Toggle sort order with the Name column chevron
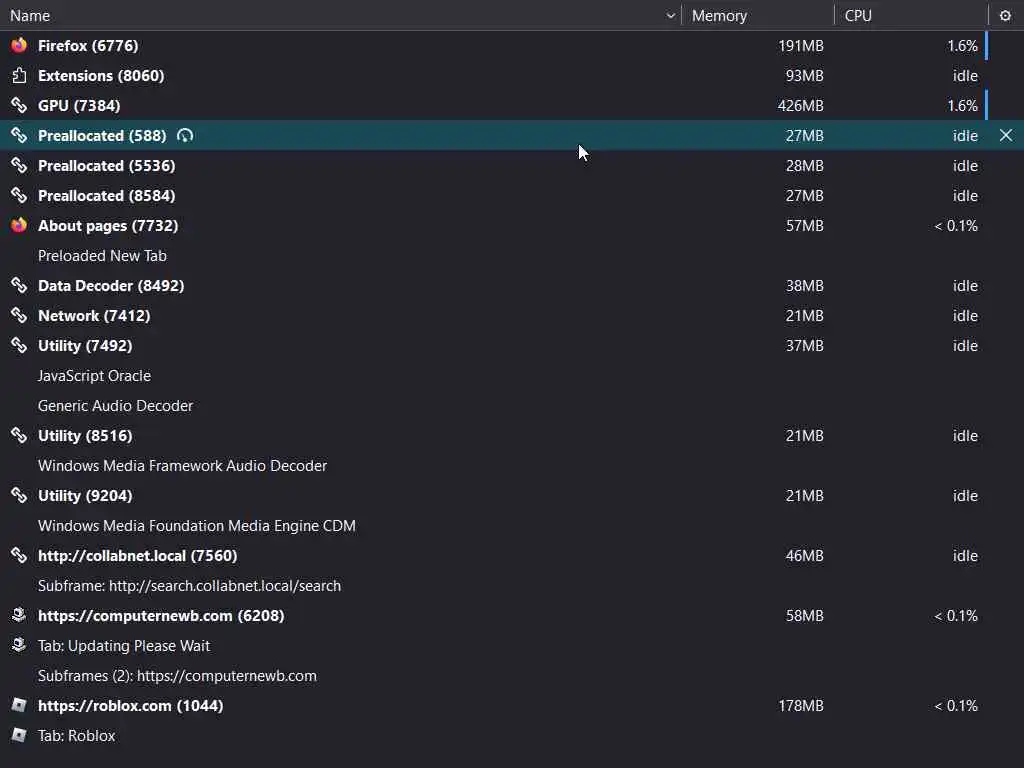 click(x=670, y=15)
